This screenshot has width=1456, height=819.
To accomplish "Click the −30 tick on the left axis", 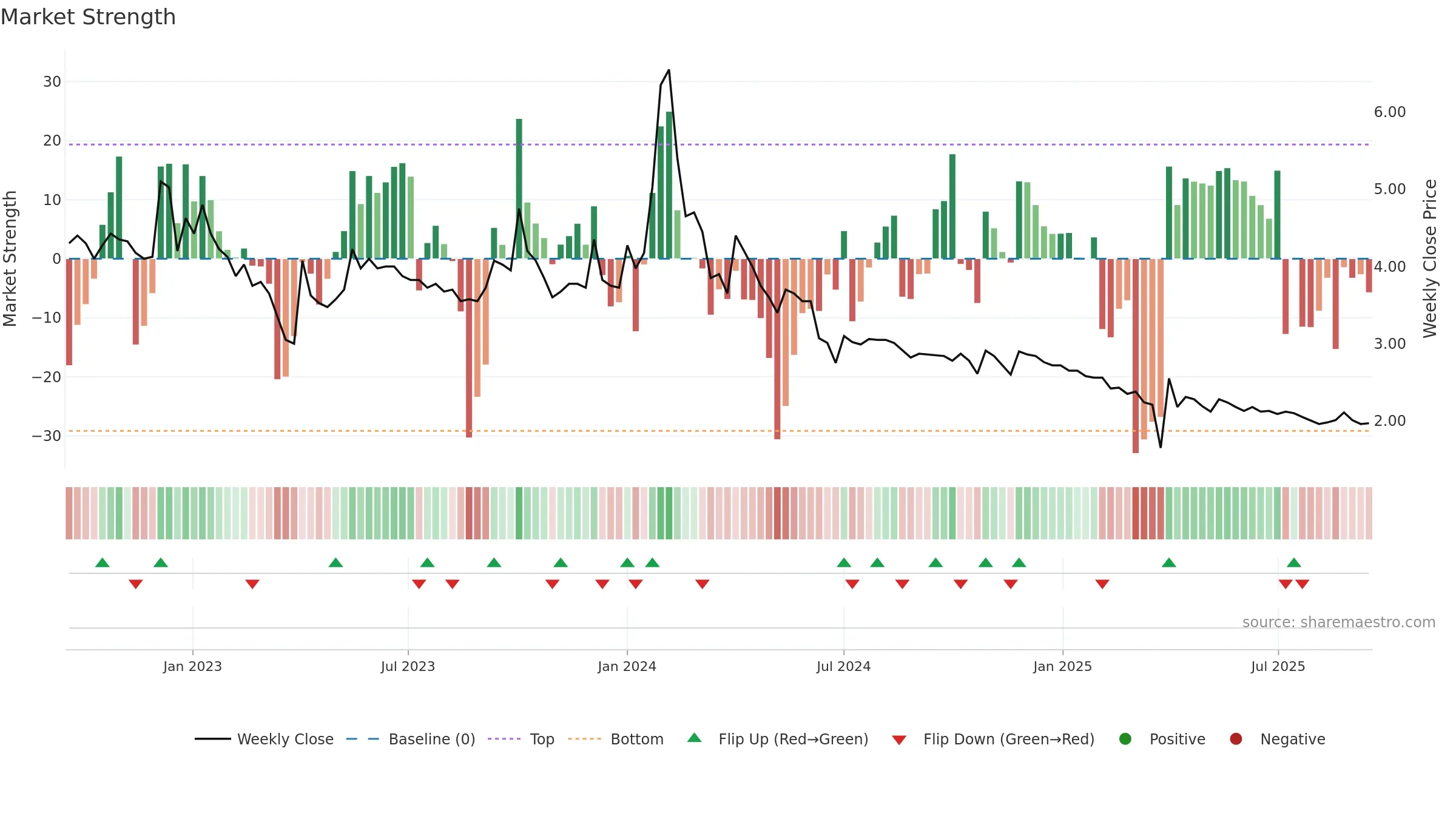I will pos(47,436).
